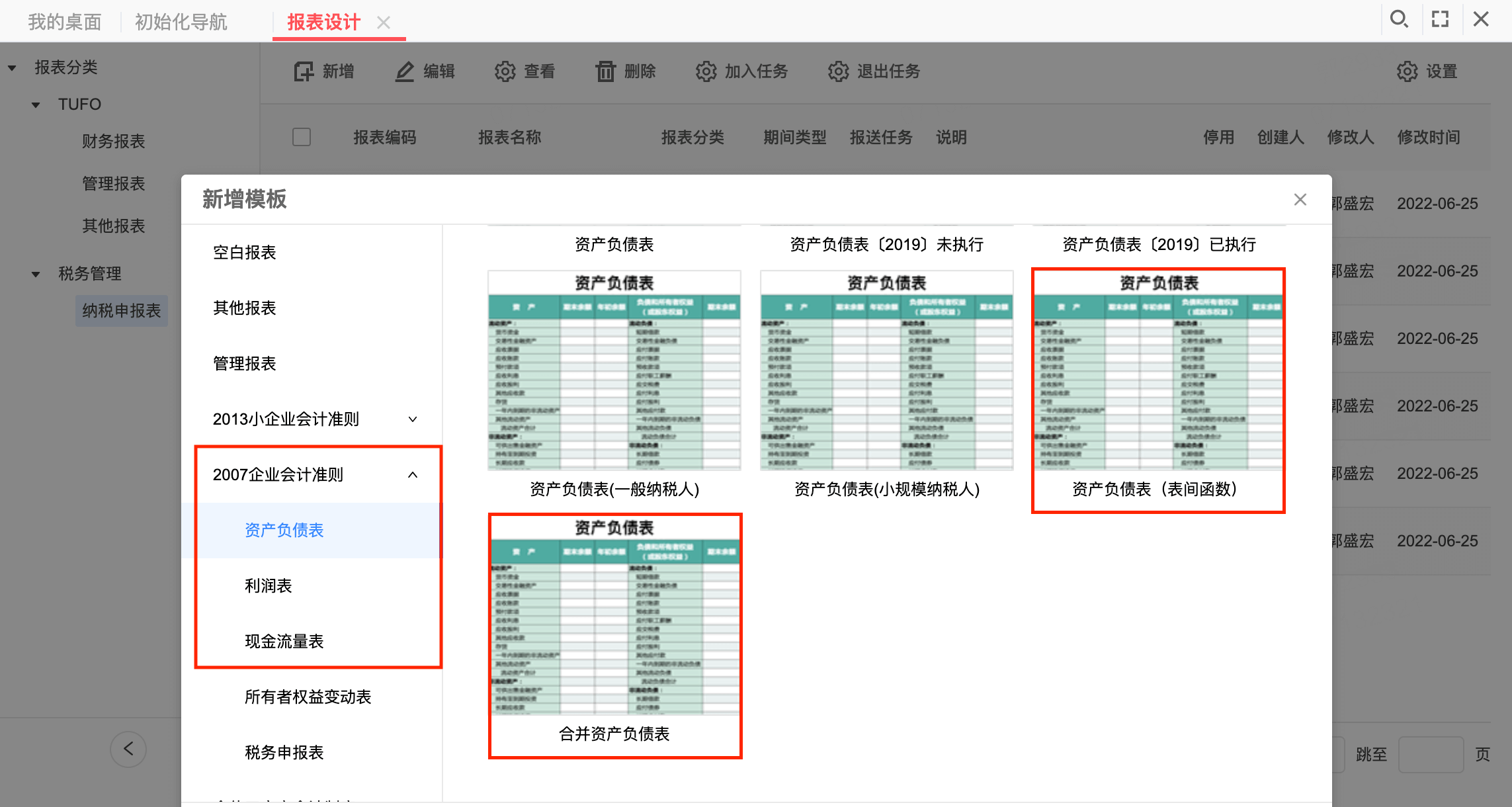This screenshot has height=807, width=1512.
Task: Click the 新增 add-report icon
Action: point(304,71)
